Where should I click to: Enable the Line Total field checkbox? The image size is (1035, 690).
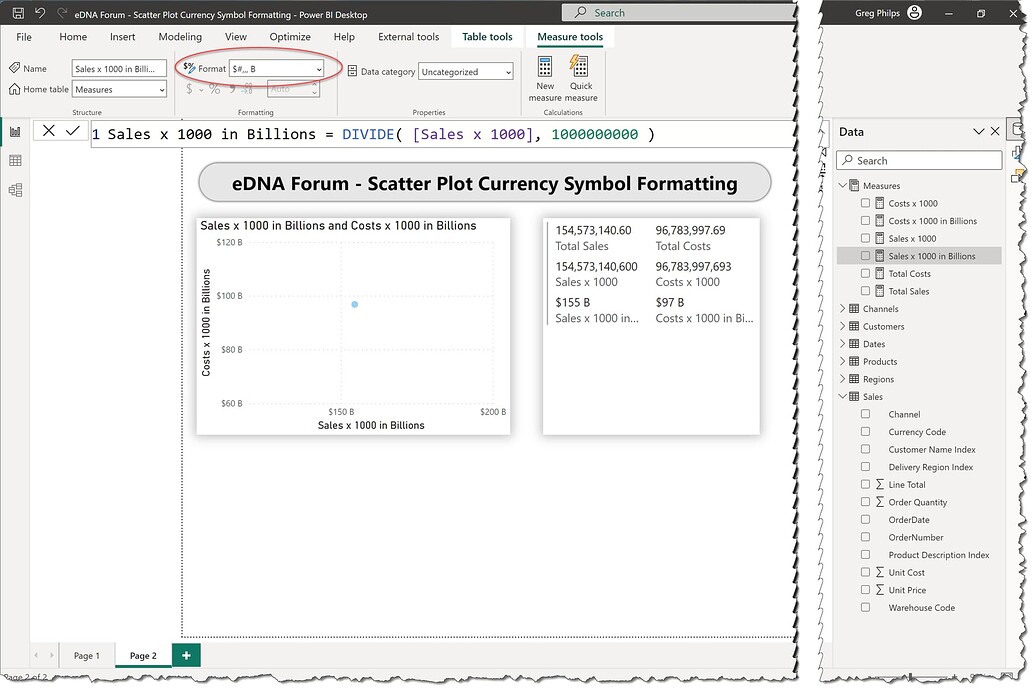tap(866, 484)
